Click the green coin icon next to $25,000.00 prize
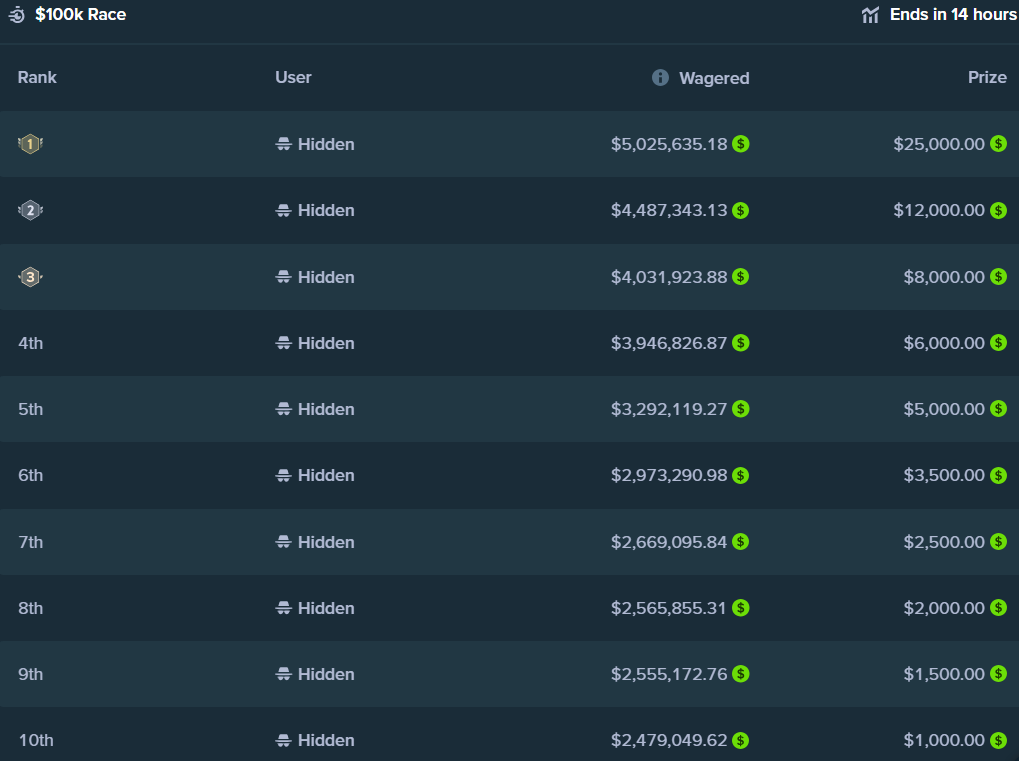The width and height of the screenshot is (1019, 761). [x=998, y=144]
